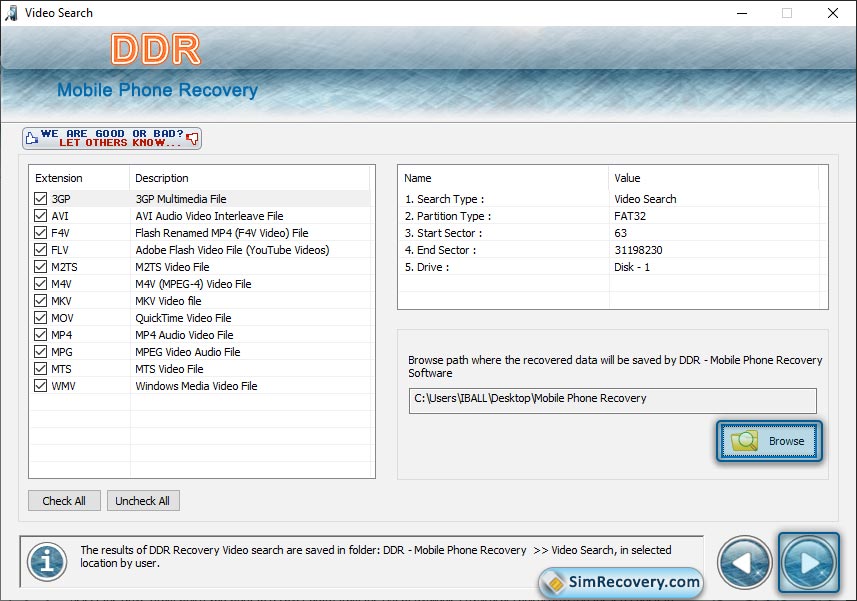
Task: Click the '63' start sector value
Action: tap(620, 233)
